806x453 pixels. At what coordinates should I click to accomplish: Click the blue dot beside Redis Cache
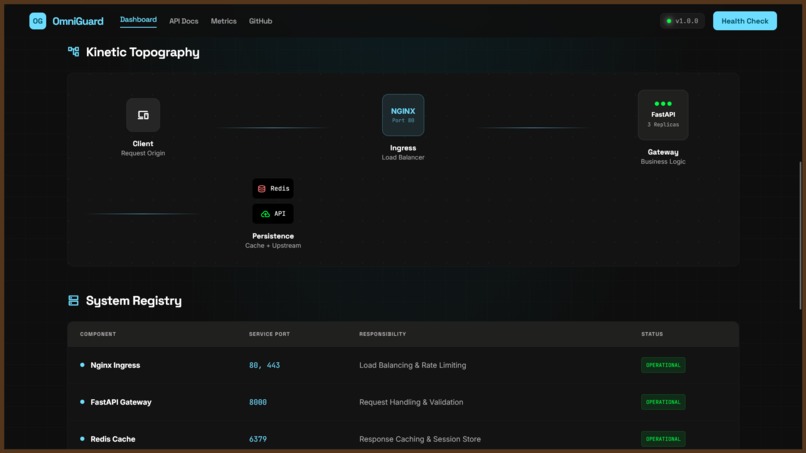[x=82, y=439]
